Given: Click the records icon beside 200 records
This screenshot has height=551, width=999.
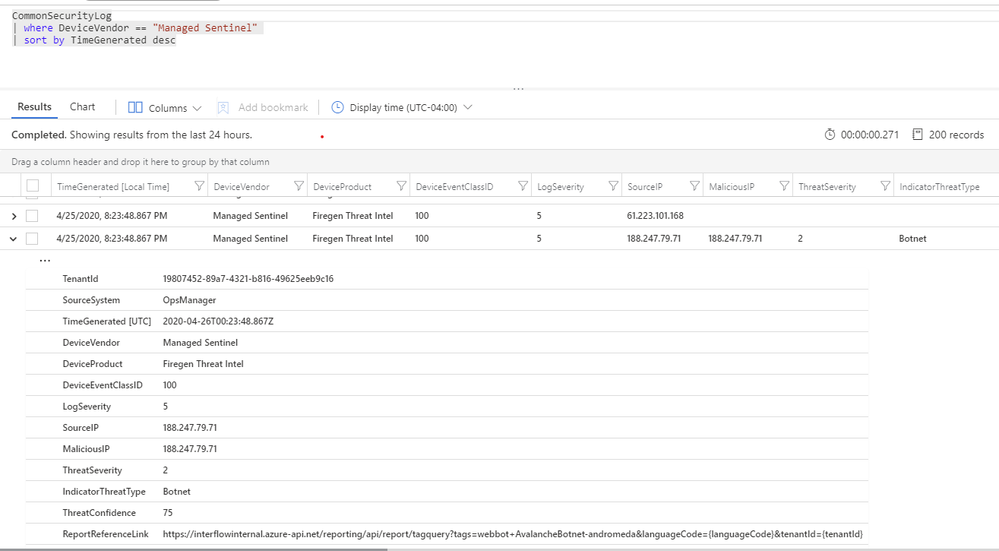Looking at the screenshot, I should click(x=917, y=134).
